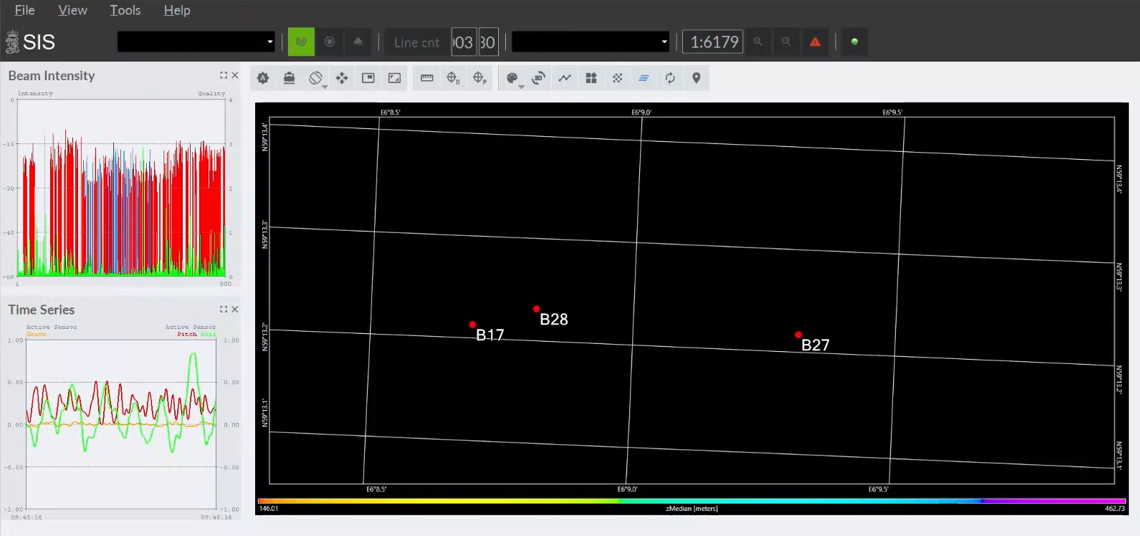This screenshot has width=1140, height=536.
Task: Click the line counter field showing 03
Action: coord(464,42)
